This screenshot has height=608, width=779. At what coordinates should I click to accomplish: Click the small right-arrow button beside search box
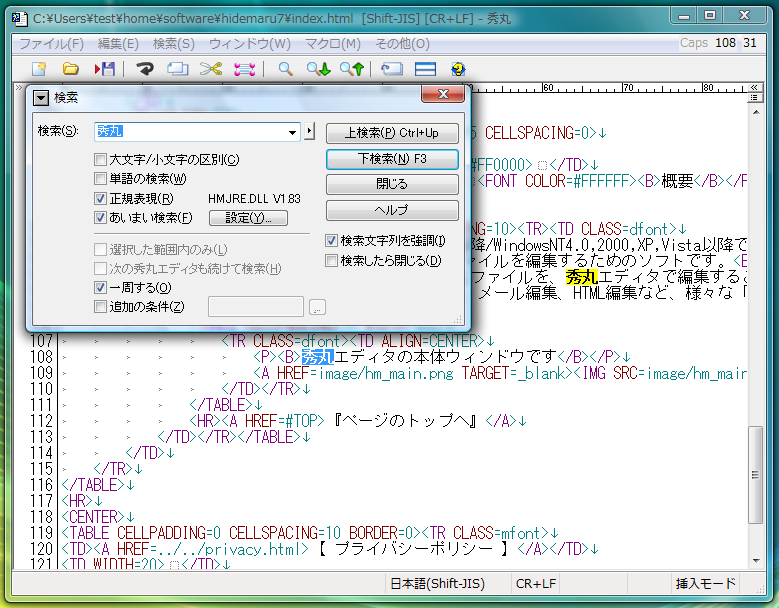tap(309, 132)
